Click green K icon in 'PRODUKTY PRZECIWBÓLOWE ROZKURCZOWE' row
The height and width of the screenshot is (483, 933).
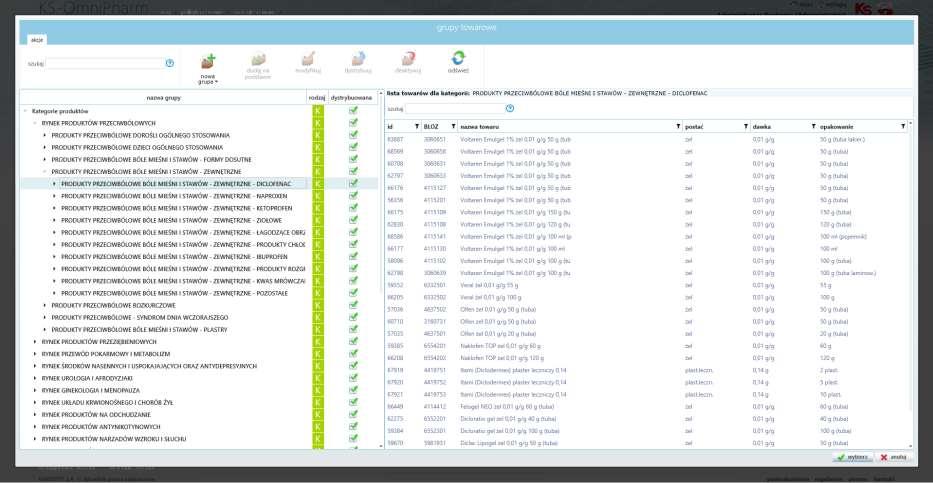tap(318, 306)
